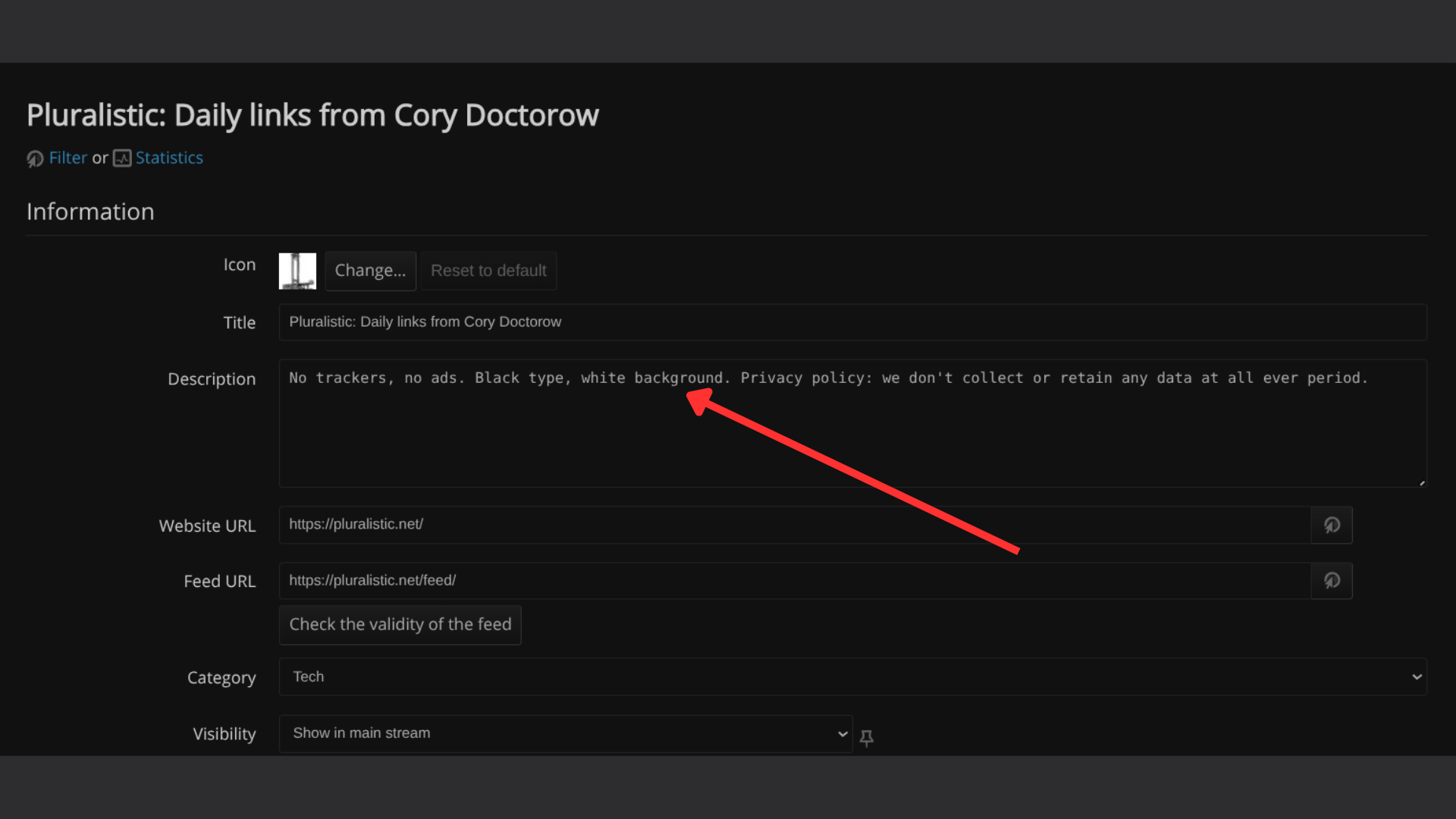1456x819 pixels.
Task: Click Check the validity of the feed
Action: tap(400, 625)
